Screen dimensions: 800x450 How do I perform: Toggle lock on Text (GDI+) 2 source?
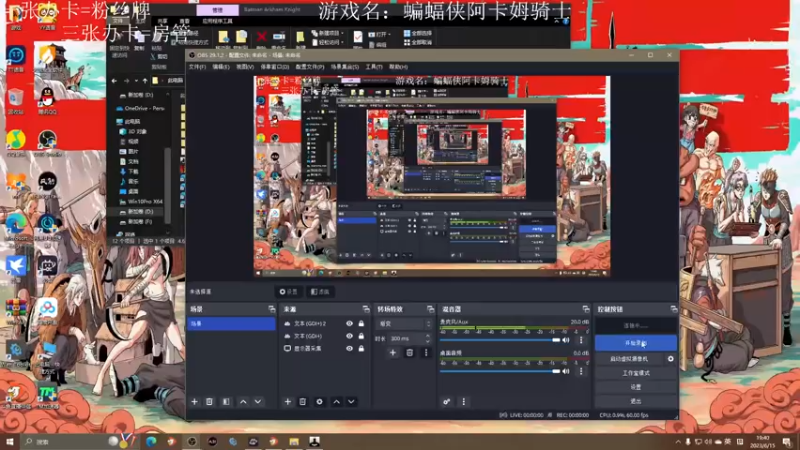point(361,323)
